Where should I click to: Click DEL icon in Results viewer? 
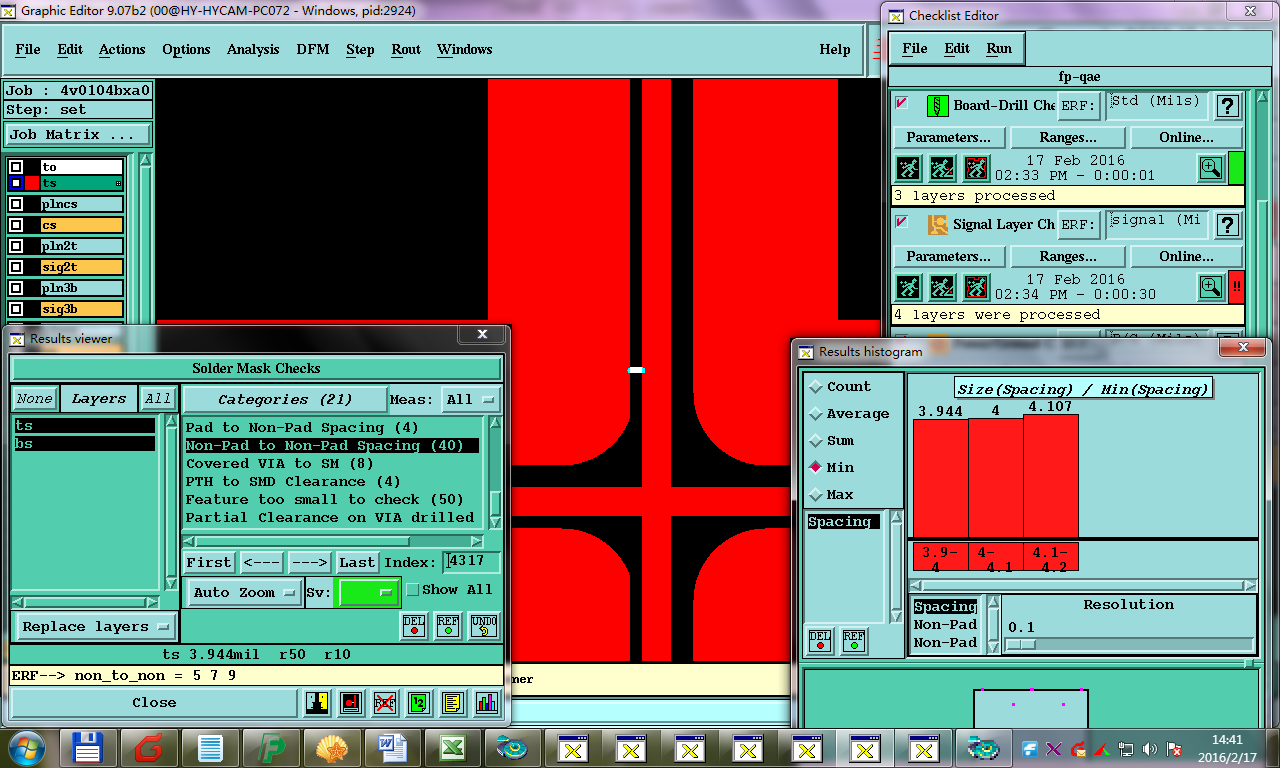point(414,626)
